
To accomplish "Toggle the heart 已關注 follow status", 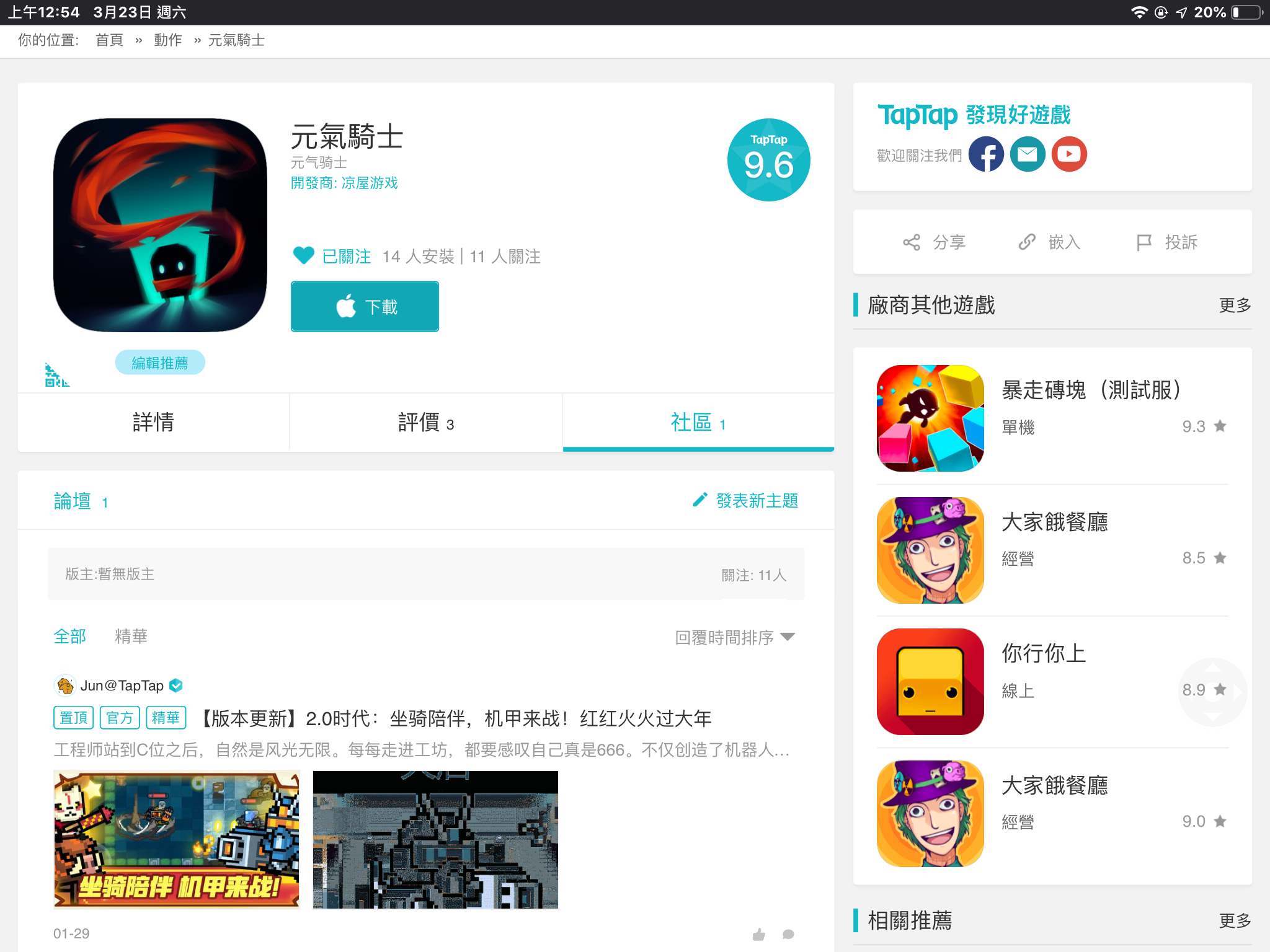I will click(332, 256).
